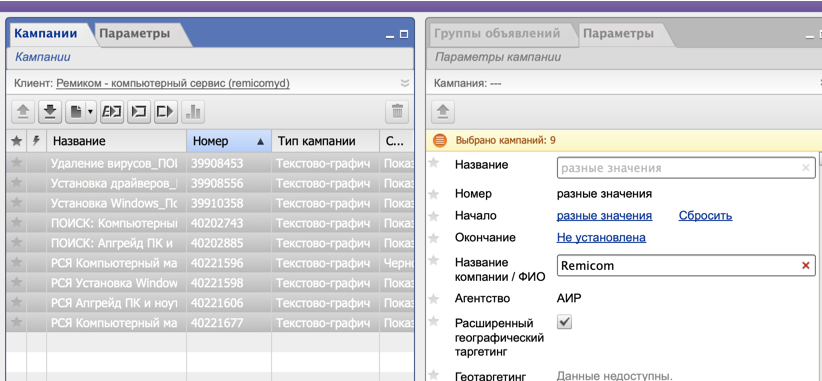
Task: Select campaign number cell 39908453
Action: click(229, 164)
